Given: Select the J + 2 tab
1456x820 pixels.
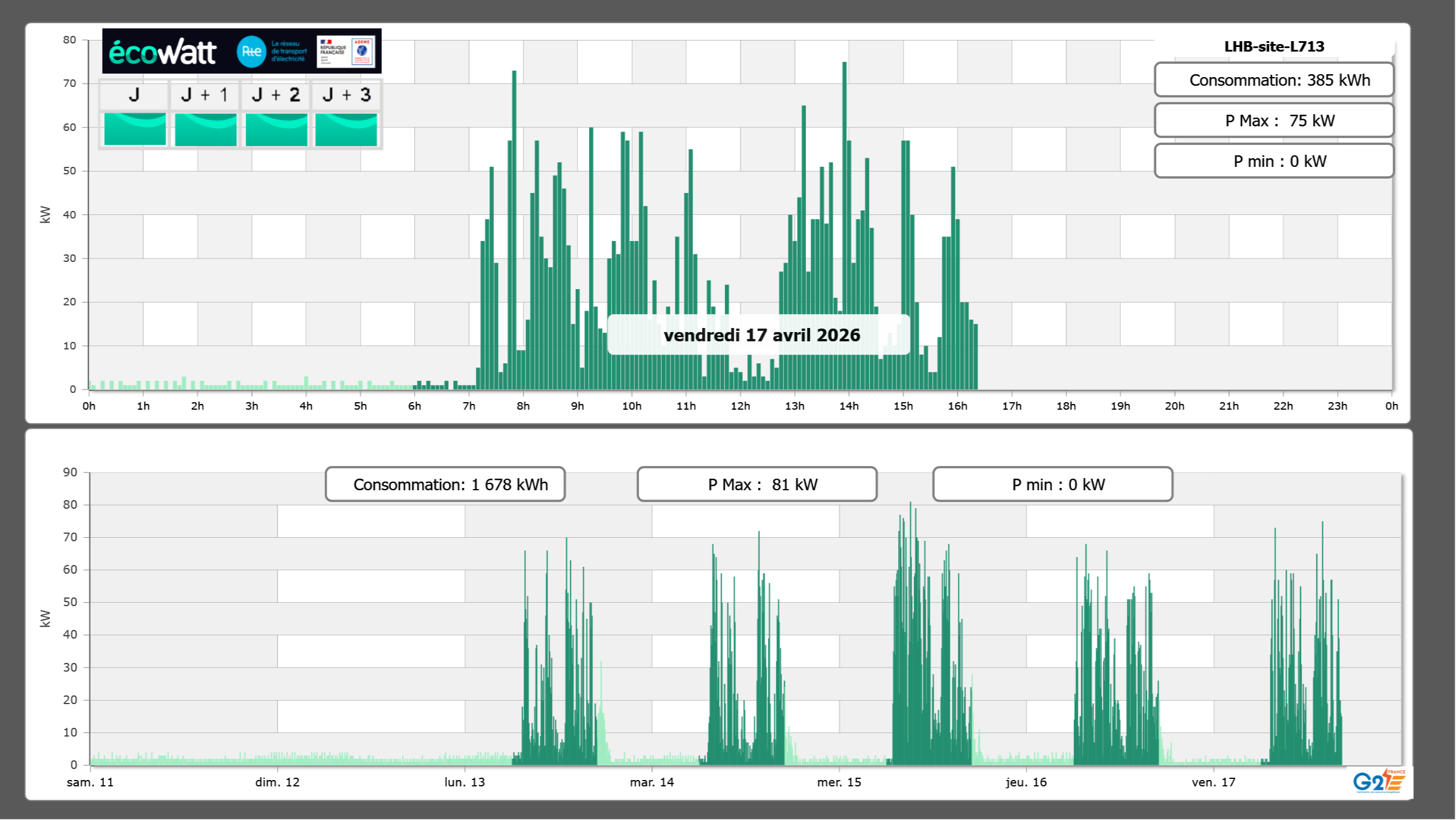Looking at the screenshot, I should click(x=275, y=95).
